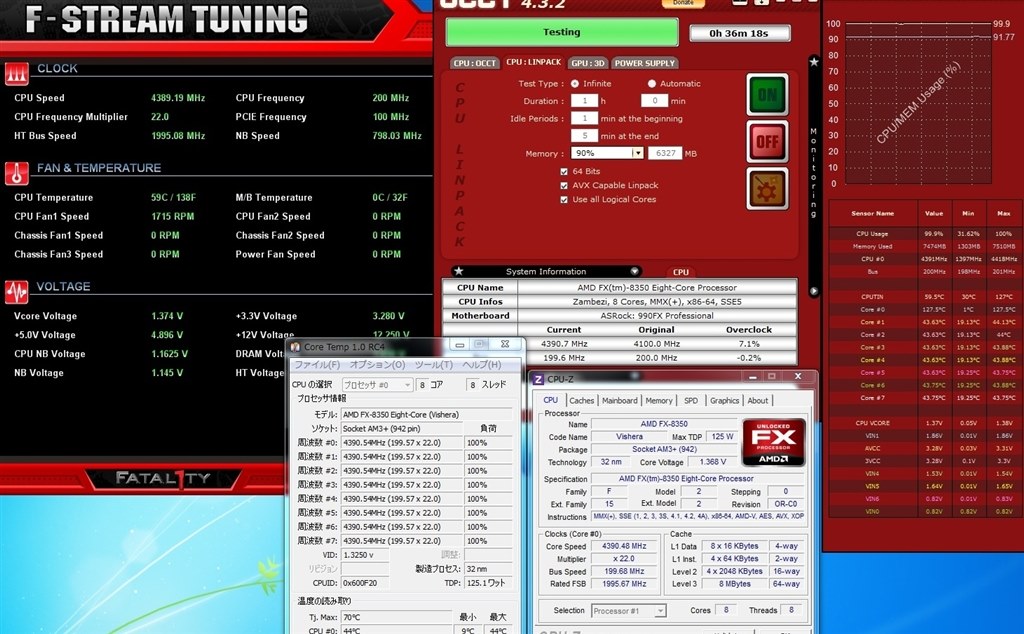Screen dimensions: 1024x634
Task: Click the CLOCK section icon in F-Stream Tuning
Action: coord(16,74)
